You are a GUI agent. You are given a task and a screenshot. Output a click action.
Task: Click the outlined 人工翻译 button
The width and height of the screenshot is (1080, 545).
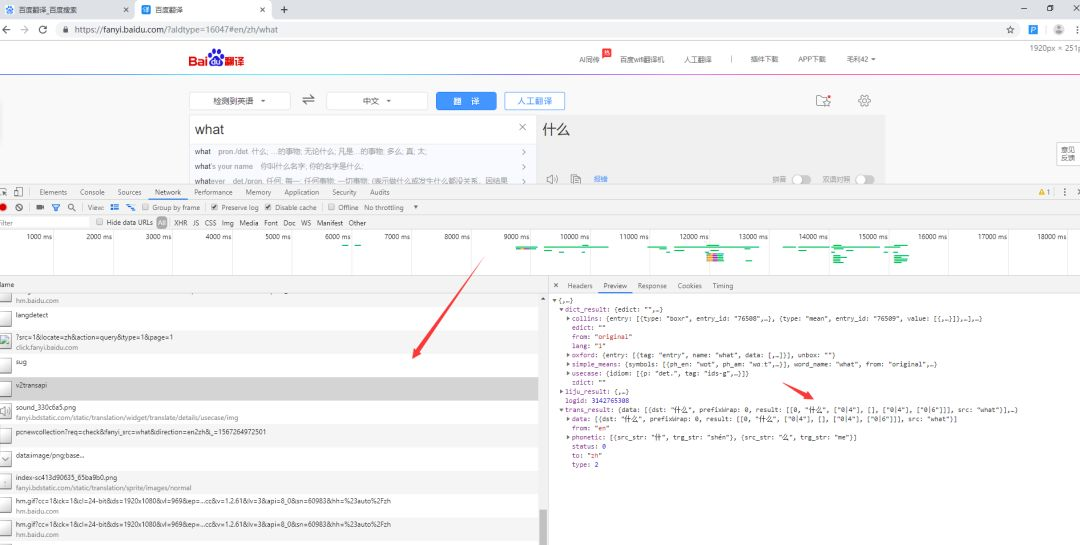click(534, 101)
